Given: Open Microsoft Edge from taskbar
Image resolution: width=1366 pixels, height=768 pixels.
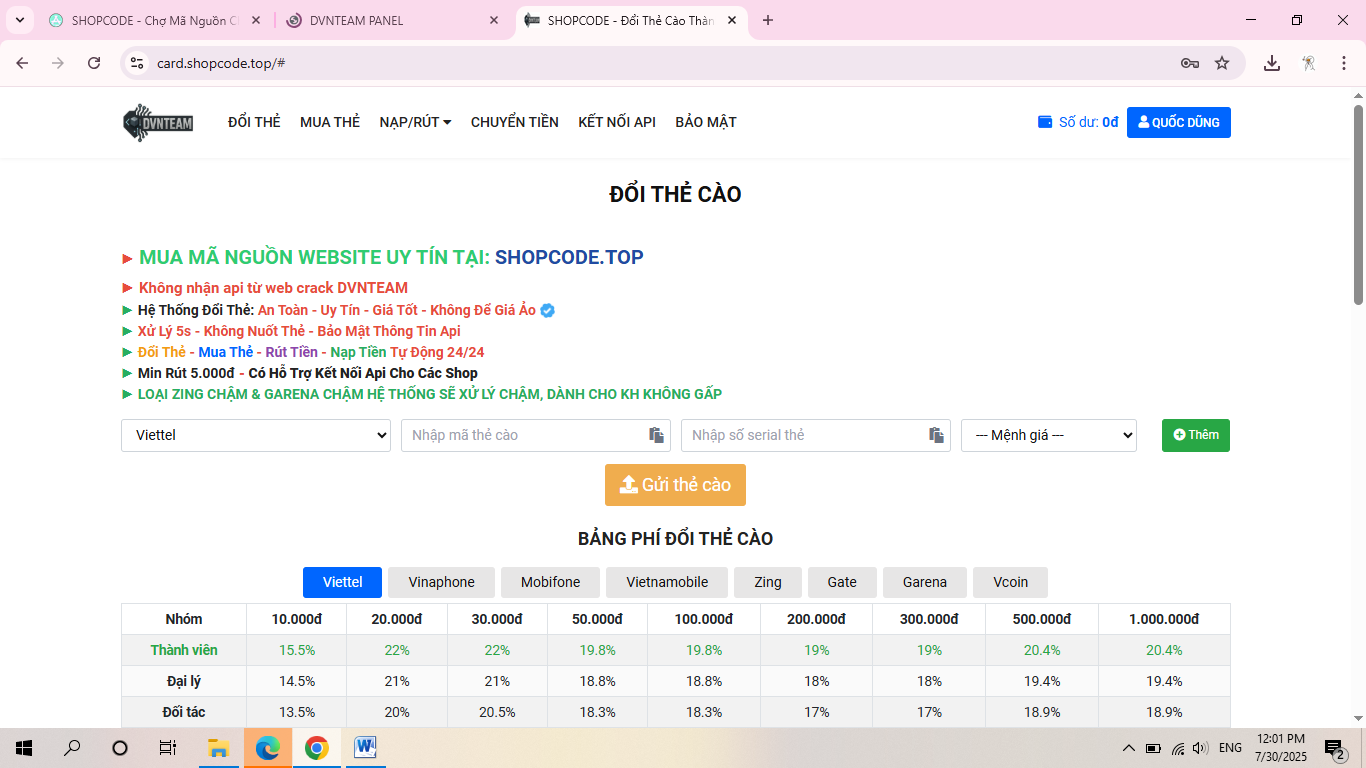Looking at the screenshot, I should click(267, 748).
